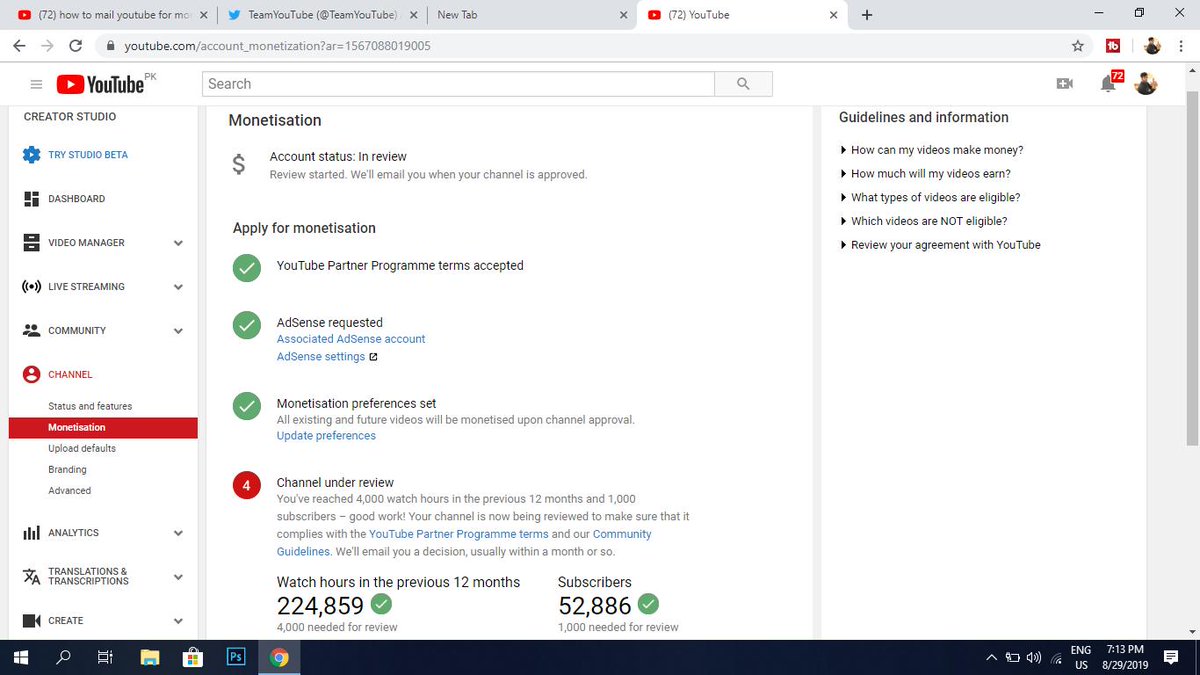Open the Action Center notifications icon

click(1171, 658)
